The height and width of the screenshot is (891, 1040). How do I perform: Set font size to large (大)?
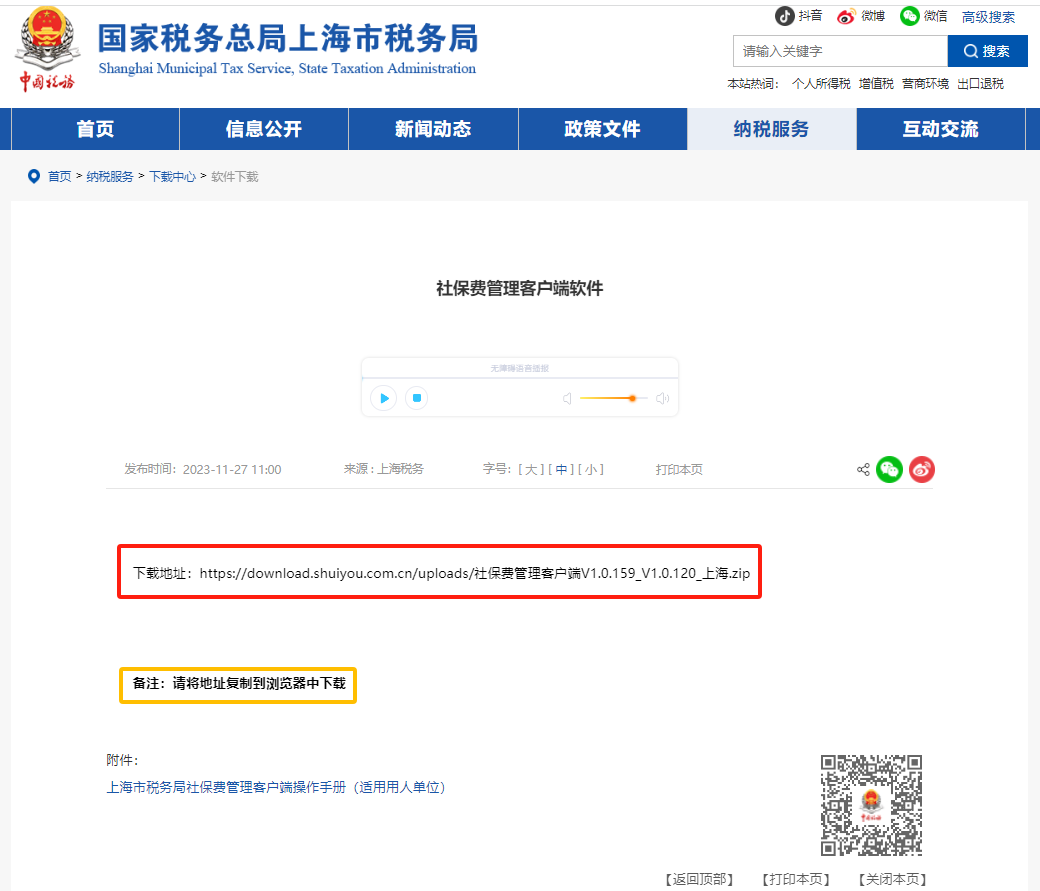tap(530, 469)
